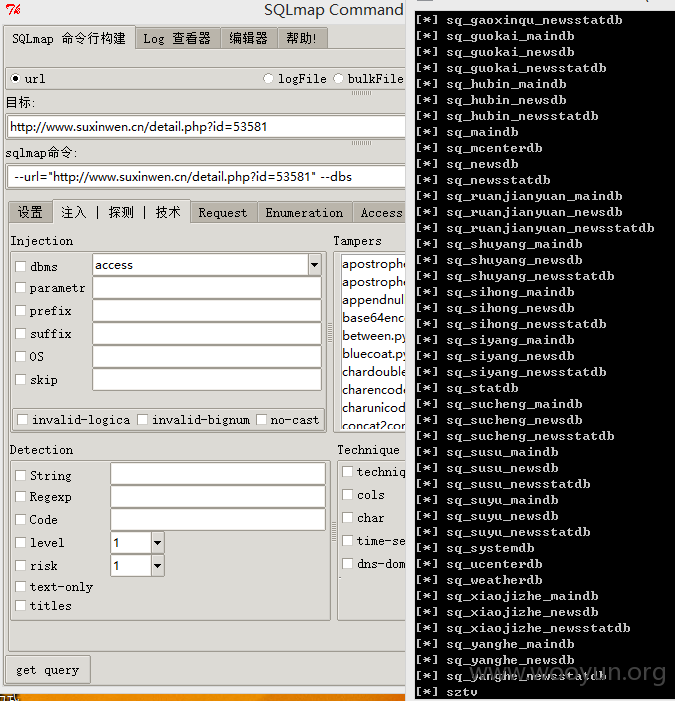
Task: Select the url radio button
Action: [16, 79]
